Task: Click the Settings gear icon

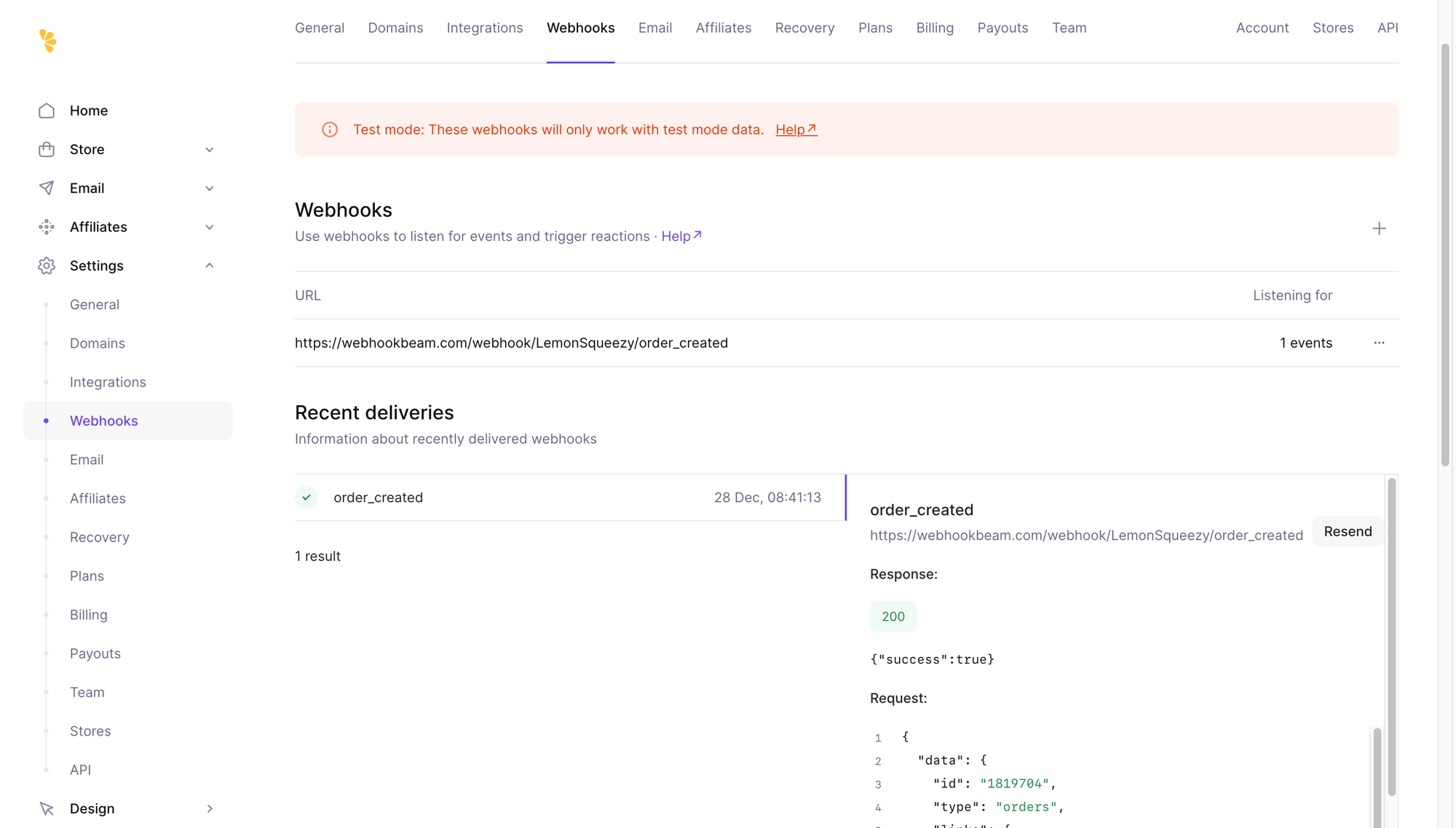Action: 47,266
